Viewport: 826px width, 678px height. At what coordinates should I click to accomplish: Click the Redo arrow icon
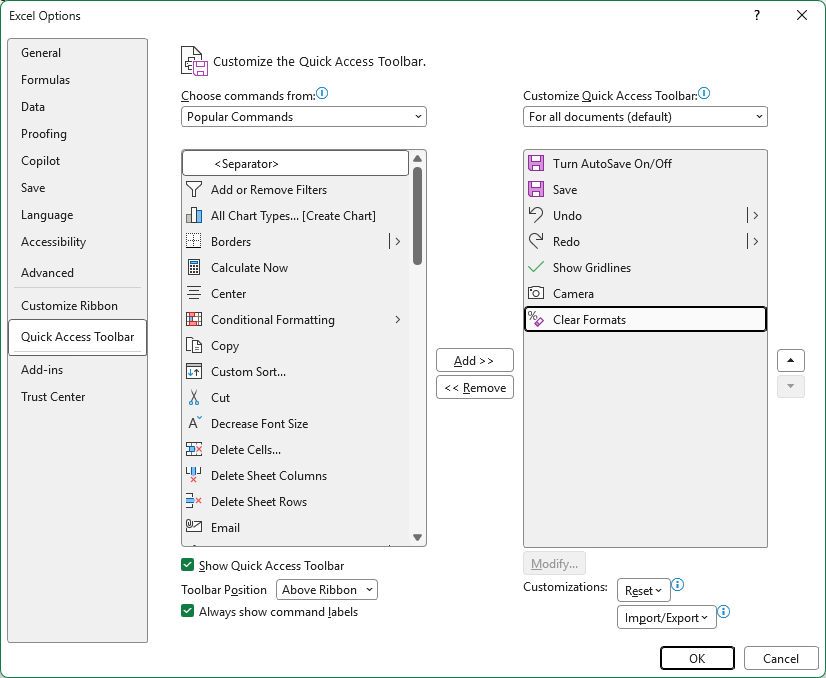(x=536, y=241)
